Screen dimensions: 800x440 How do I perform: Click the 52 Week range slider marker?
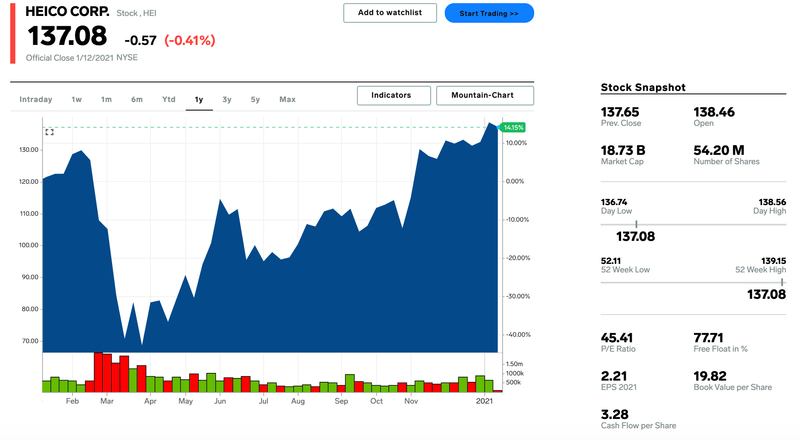782,282
